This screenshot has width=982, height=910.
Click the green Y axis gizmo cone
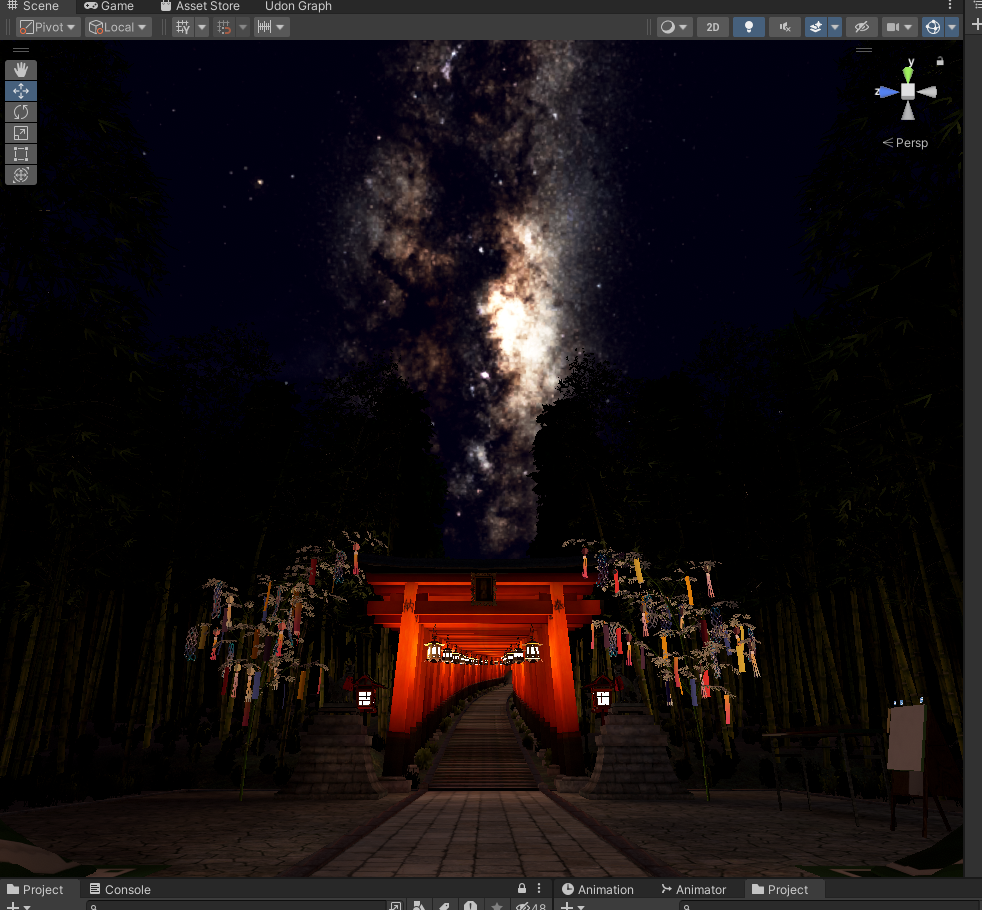(x=908, y=74)
